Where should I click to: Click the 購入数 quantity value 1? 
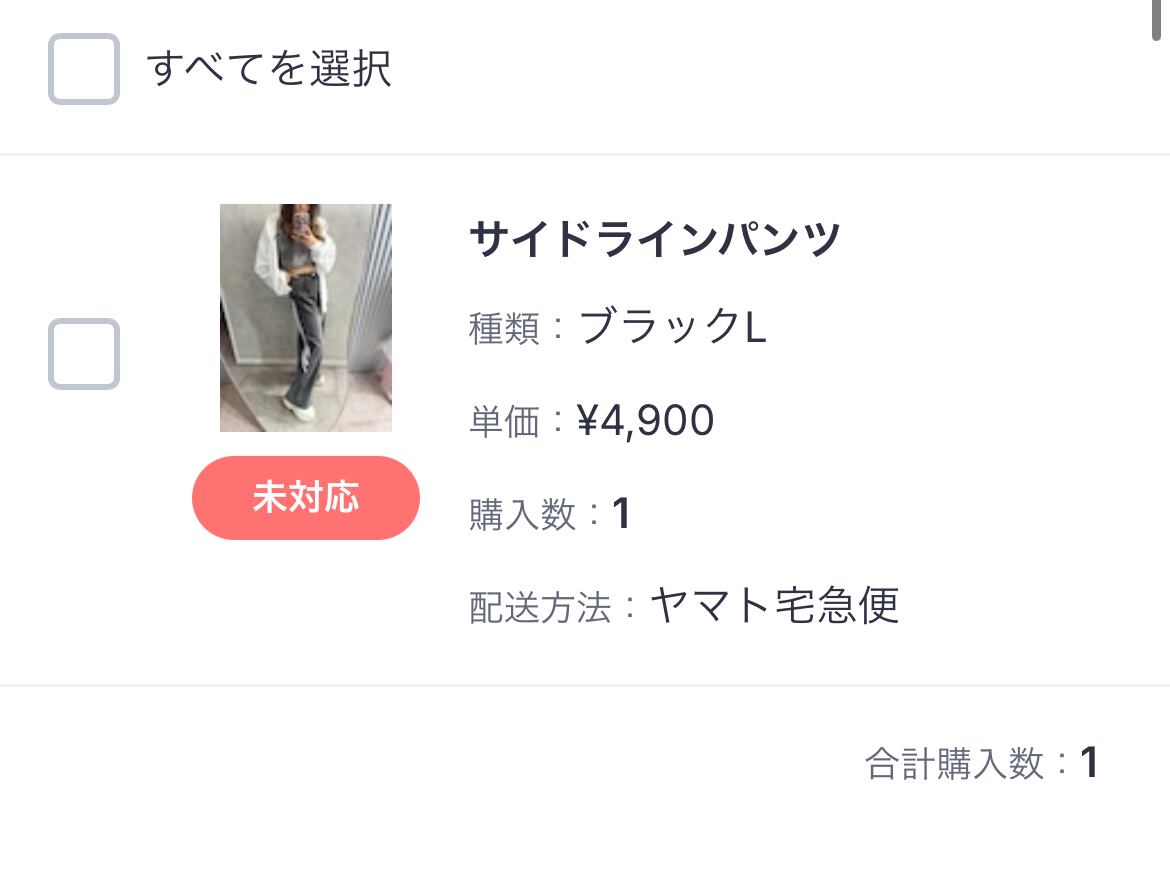621,514
